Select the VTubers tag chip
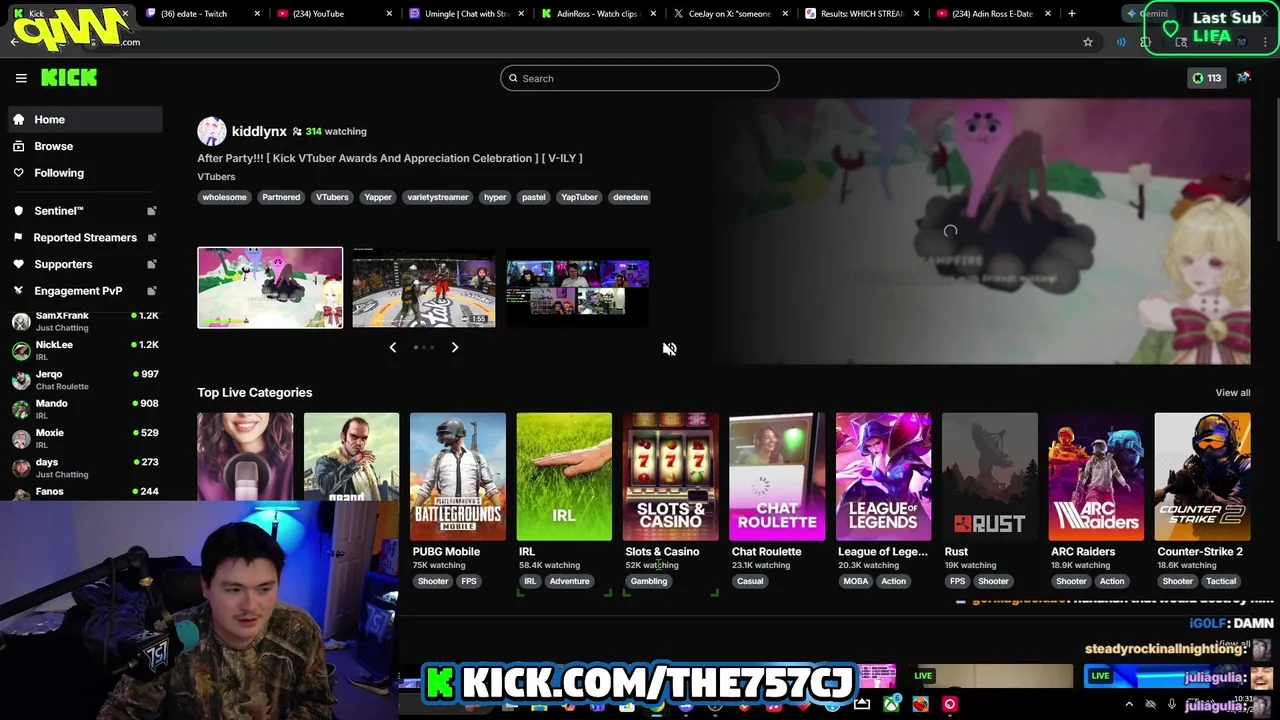 332,197
